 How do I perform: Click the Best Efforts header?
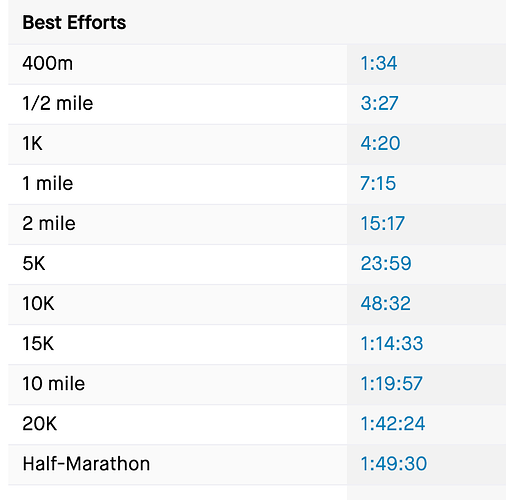tap(74, 23)
